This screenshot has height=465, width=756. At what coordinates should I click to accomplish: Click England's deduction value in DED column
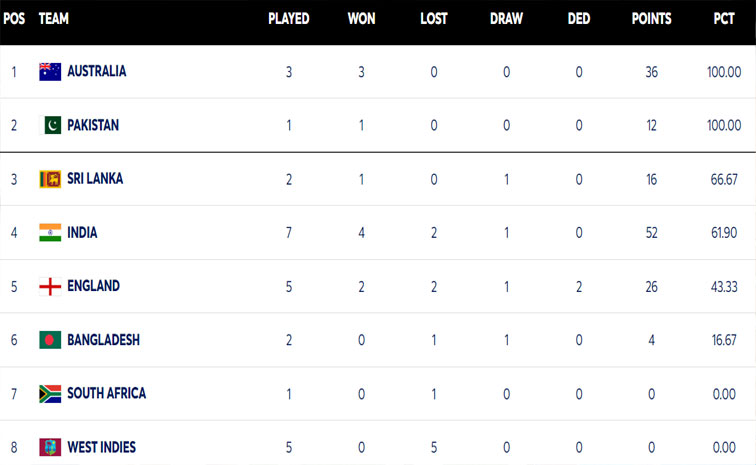pos(578,286)
